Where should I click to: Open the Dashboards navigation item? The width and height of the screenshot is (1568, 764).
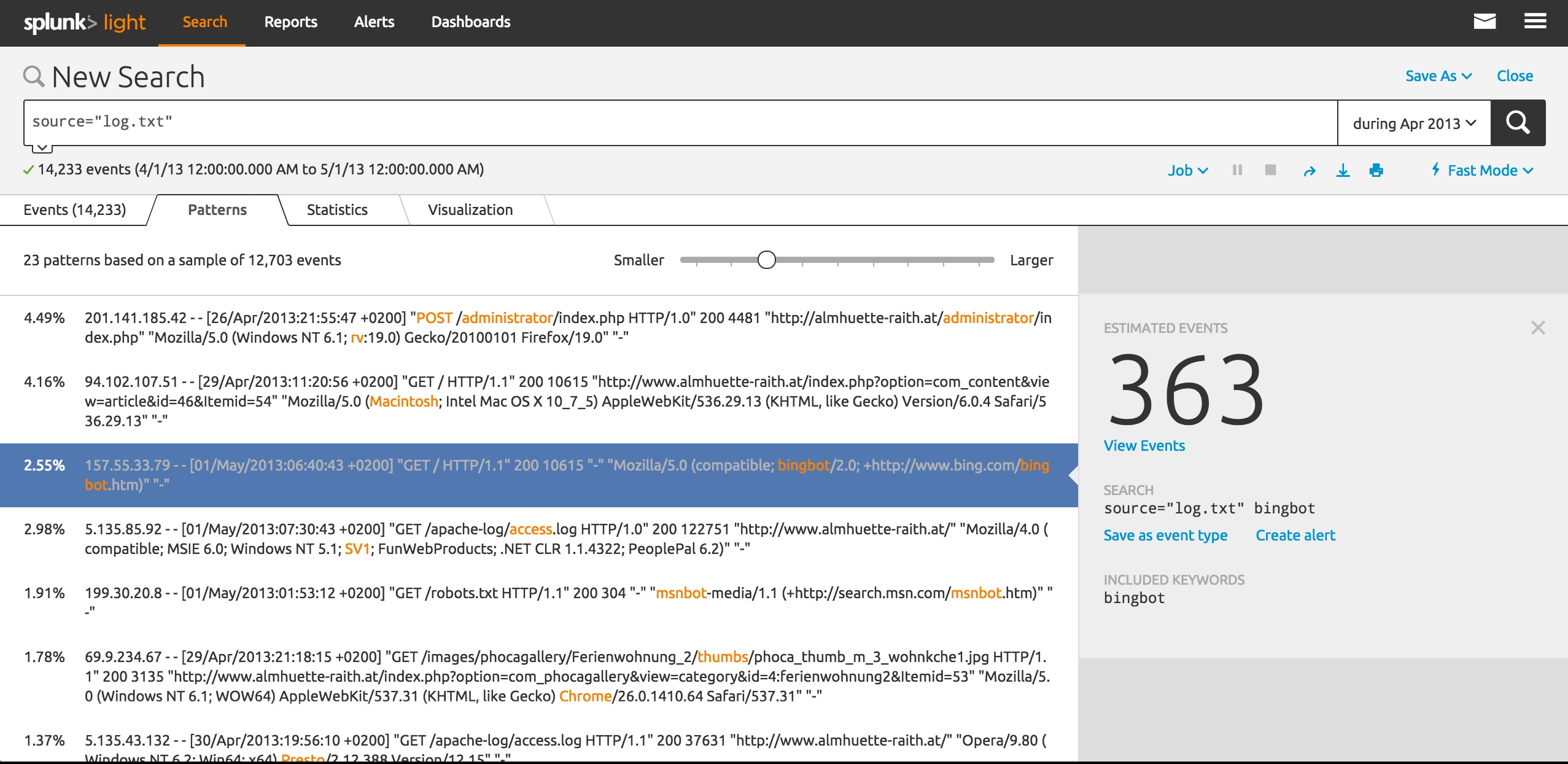[470, 22]
